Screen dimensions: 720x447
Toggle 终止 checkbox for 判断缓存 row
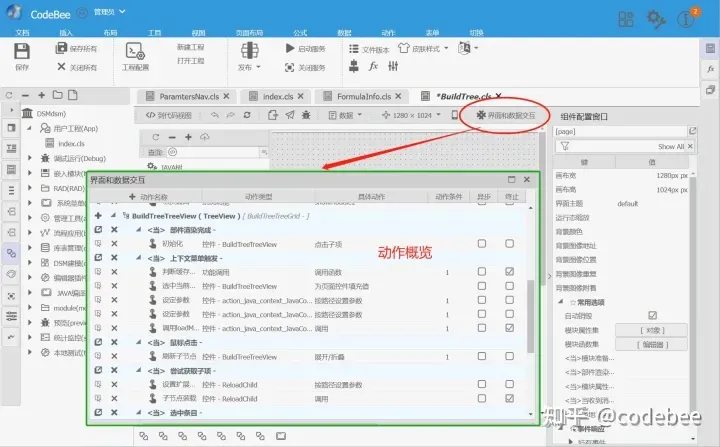[x=511, y=271]
